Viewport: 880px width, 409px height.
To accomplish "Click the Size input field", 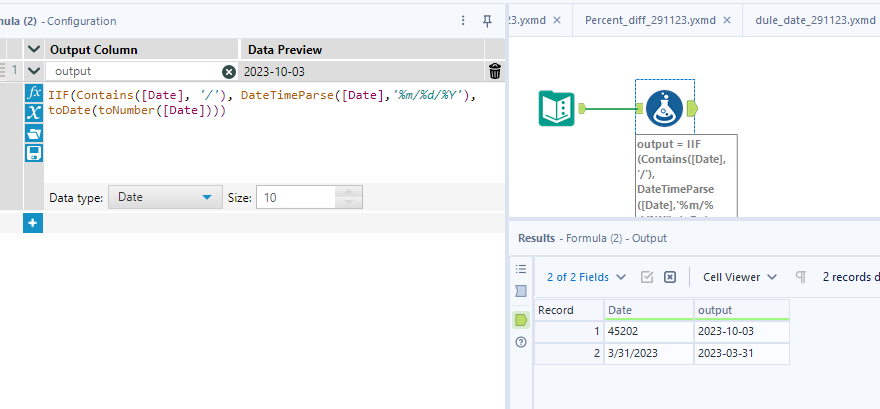I will tap(309, 198).
